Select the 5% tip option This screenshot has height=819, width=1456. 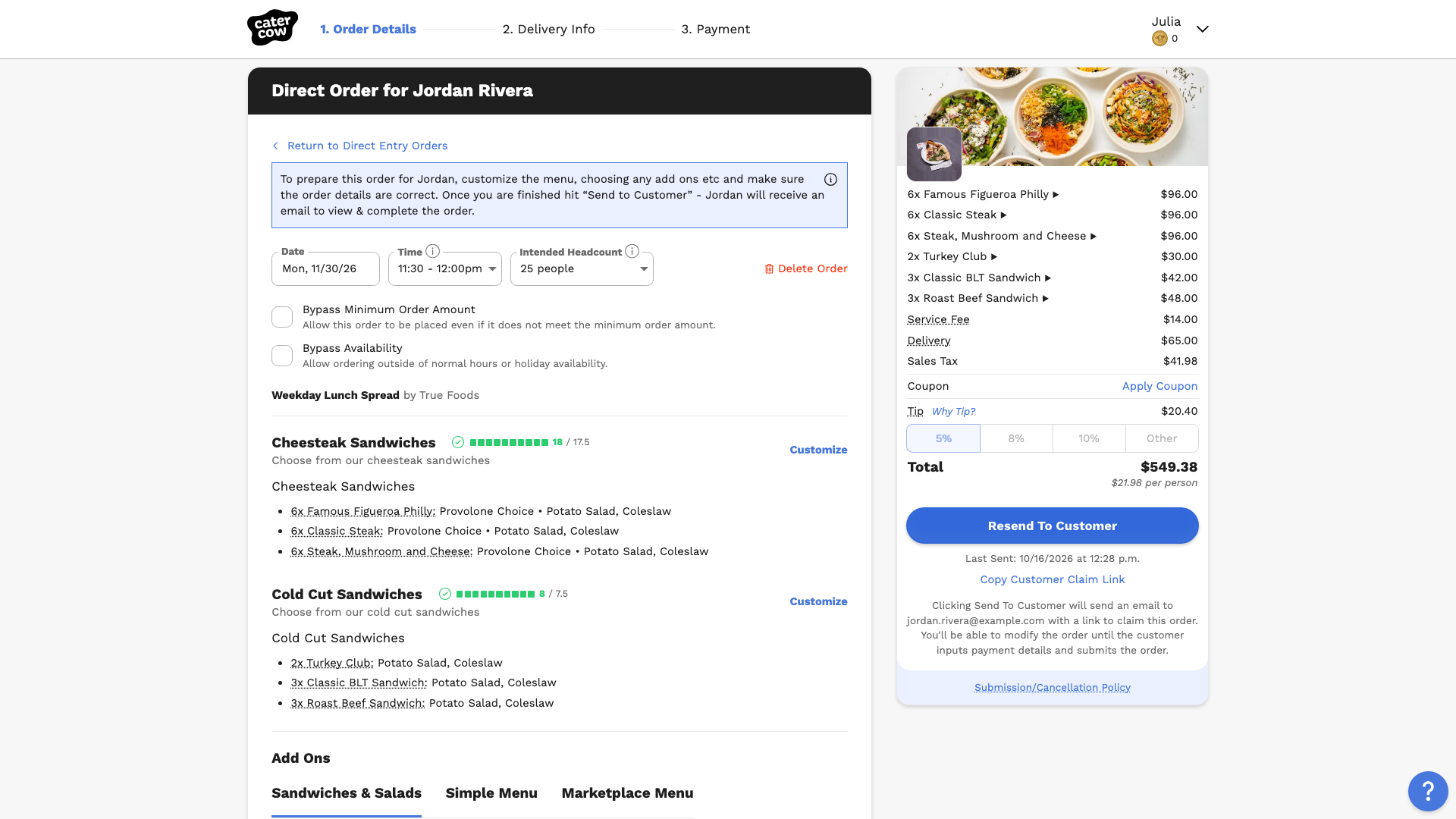943,438
